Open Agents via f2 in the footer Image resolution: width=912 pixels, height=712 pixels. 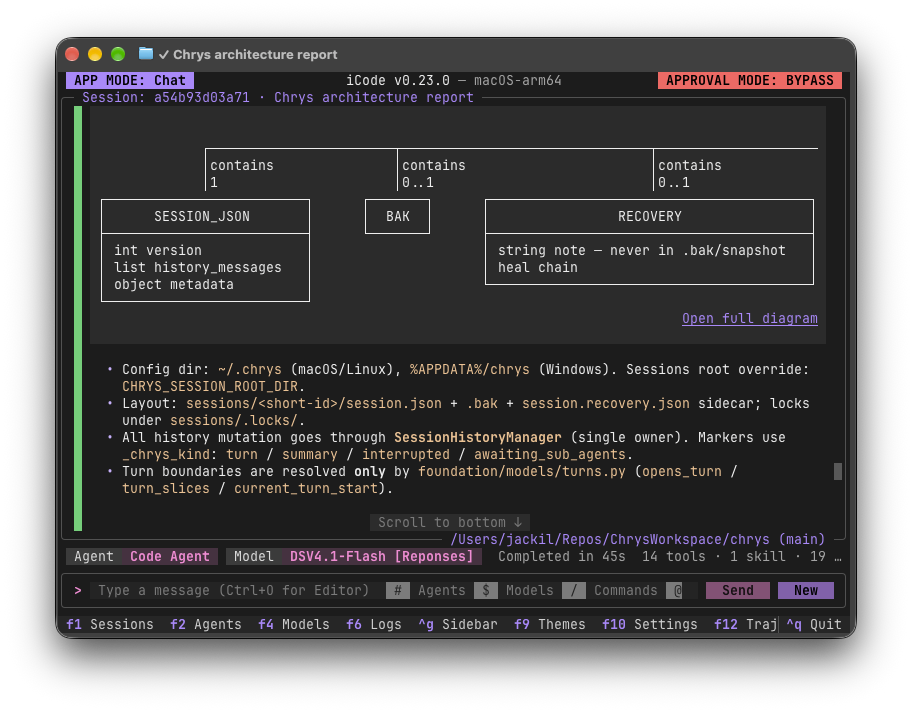tap(206, 624)
